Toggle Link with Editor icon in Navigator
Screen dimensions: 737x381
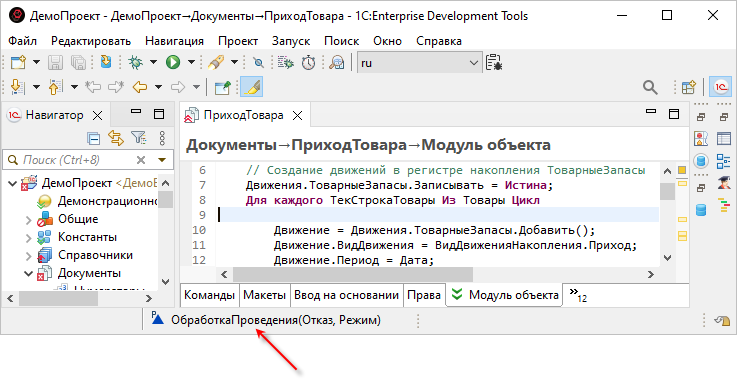click(116, 138)
